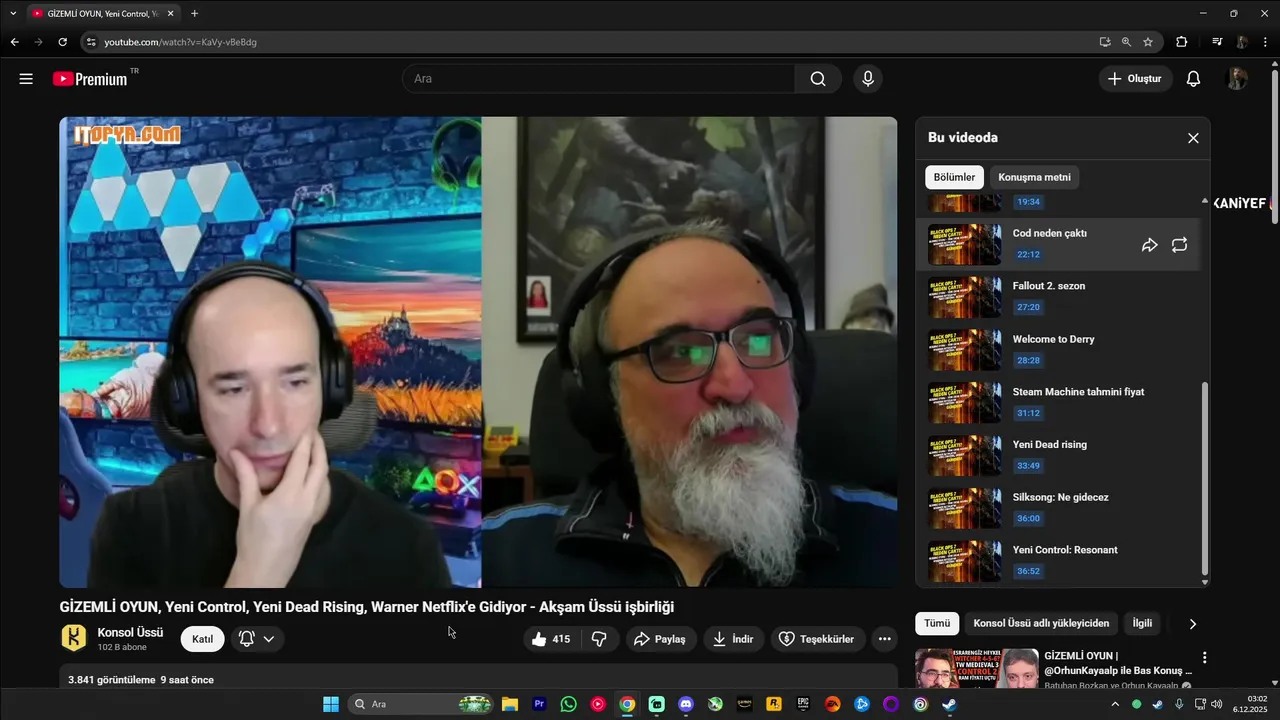
Task: Open File Explorer from taskbar
Action: pyautogui.click(x=510, y=704)
